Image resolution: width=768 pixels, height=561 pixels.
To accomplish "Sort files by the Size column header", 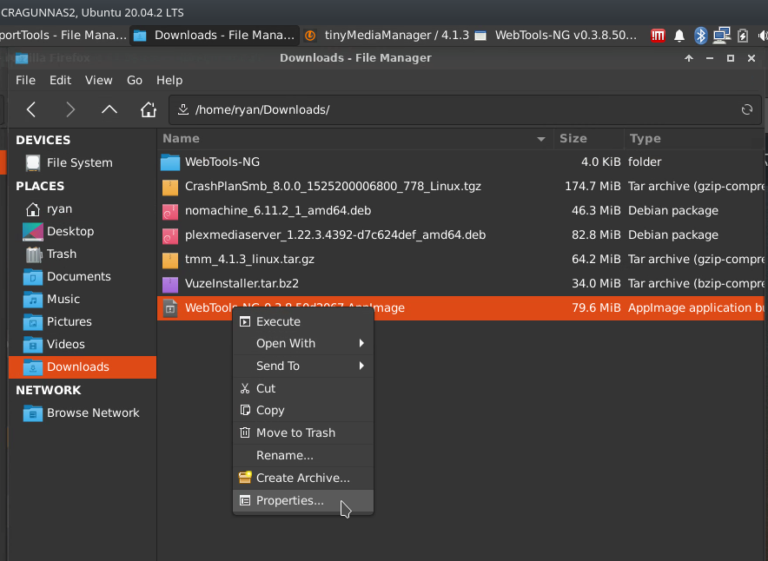I will coord(589,139).
